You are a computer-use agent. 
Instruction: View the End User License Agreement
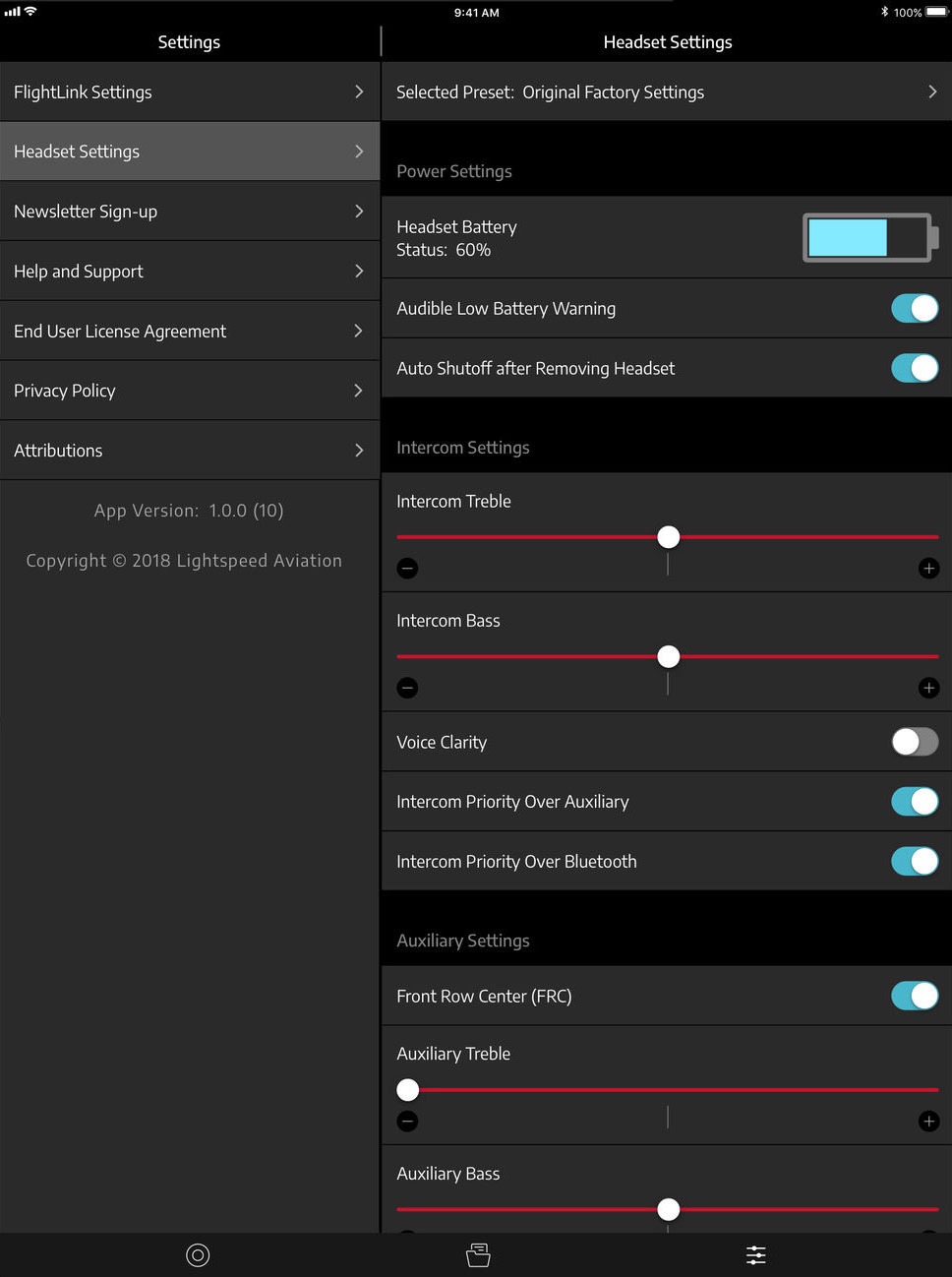coord(189,332)
